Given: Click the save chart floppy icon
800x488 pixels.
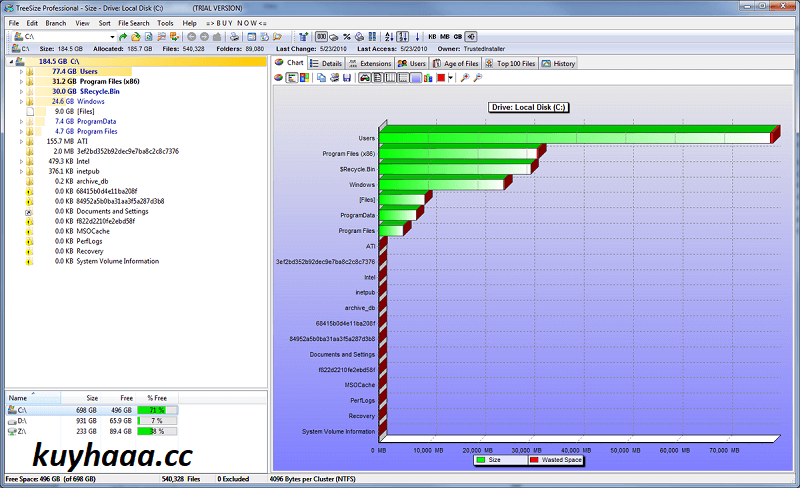Looking at the screenshot, I should pos(347,78).
